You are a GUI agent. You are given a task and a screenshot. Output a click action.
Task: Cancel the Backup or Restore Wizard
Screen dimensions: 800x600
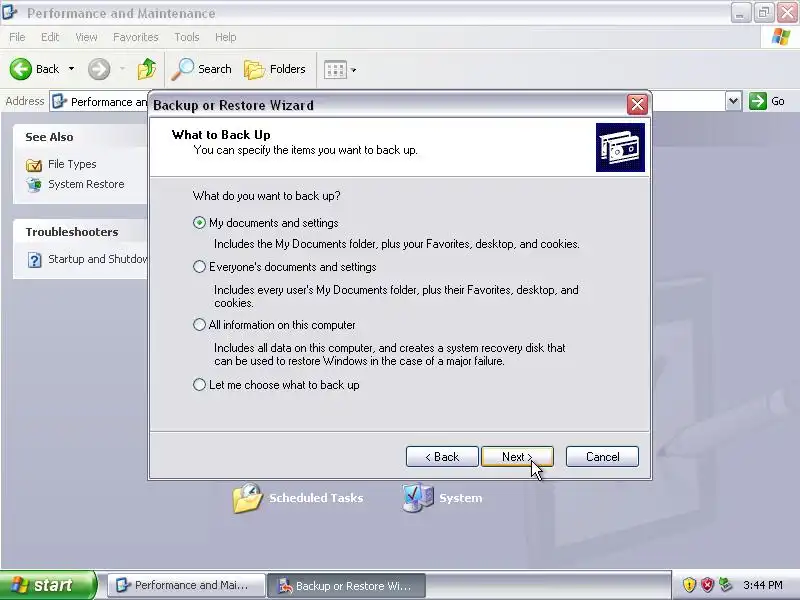click(x=602, y=457)
